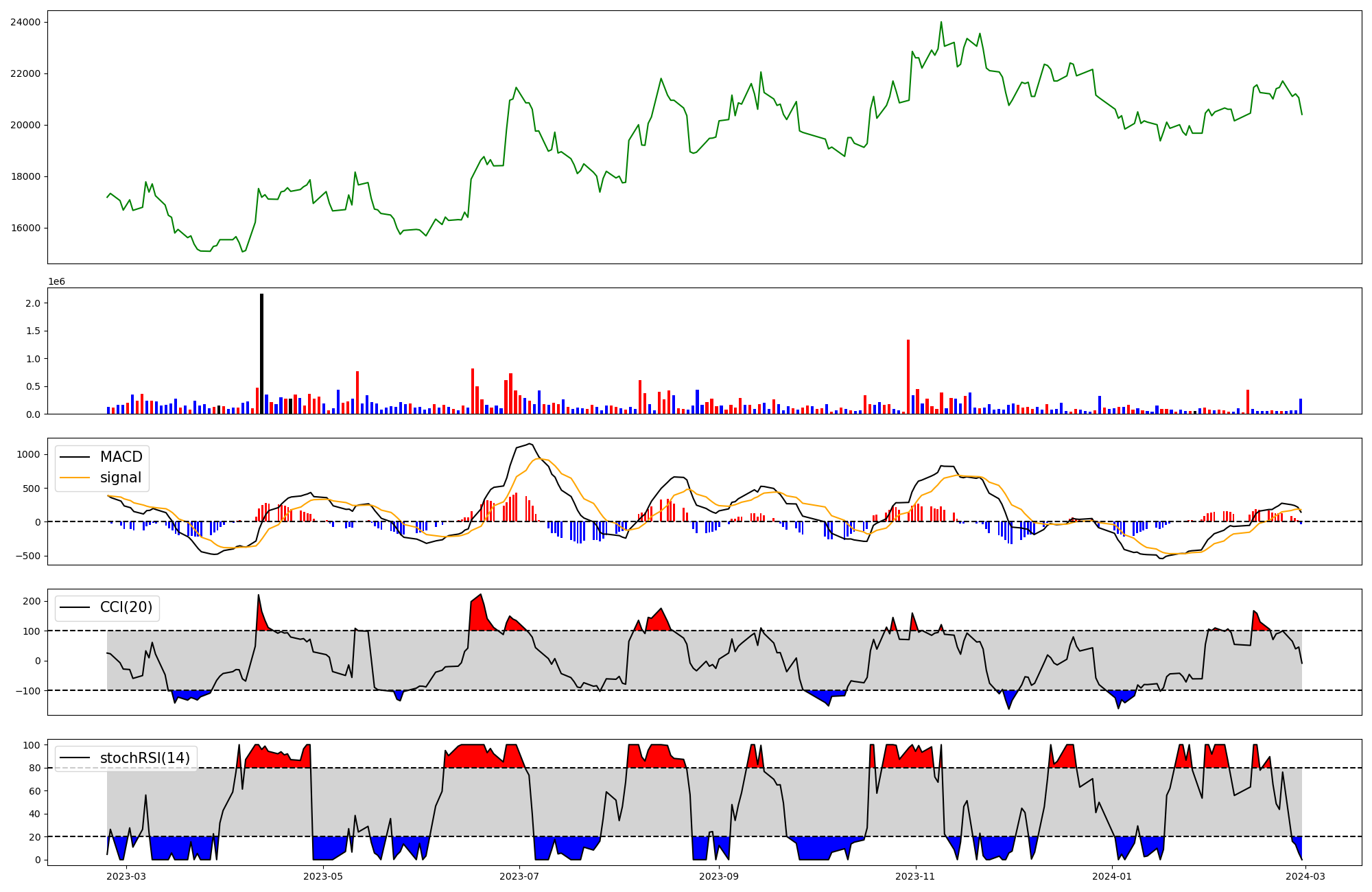Click the 2024-03 x-axis date label
The height and width of the screenshot is (892, 1372).
point(1305,876)
